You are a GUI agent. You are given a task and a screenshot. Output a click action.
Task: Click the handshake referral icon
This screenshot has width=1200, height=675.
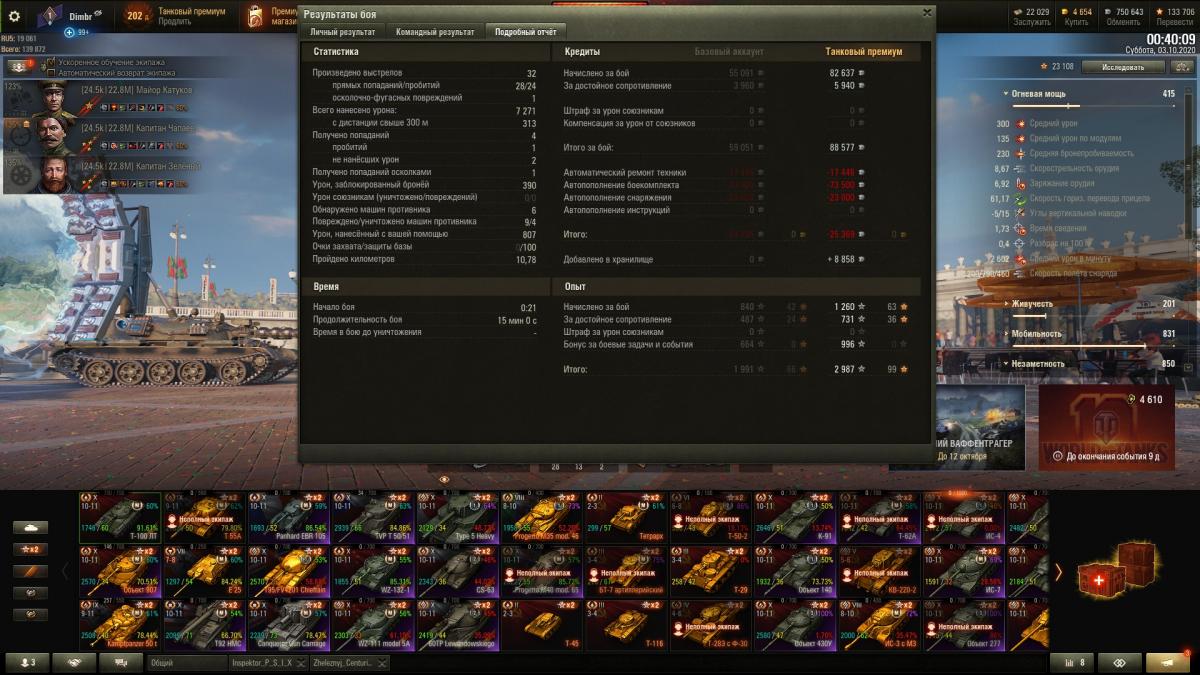pyautogui.click(x=74, y=662)
